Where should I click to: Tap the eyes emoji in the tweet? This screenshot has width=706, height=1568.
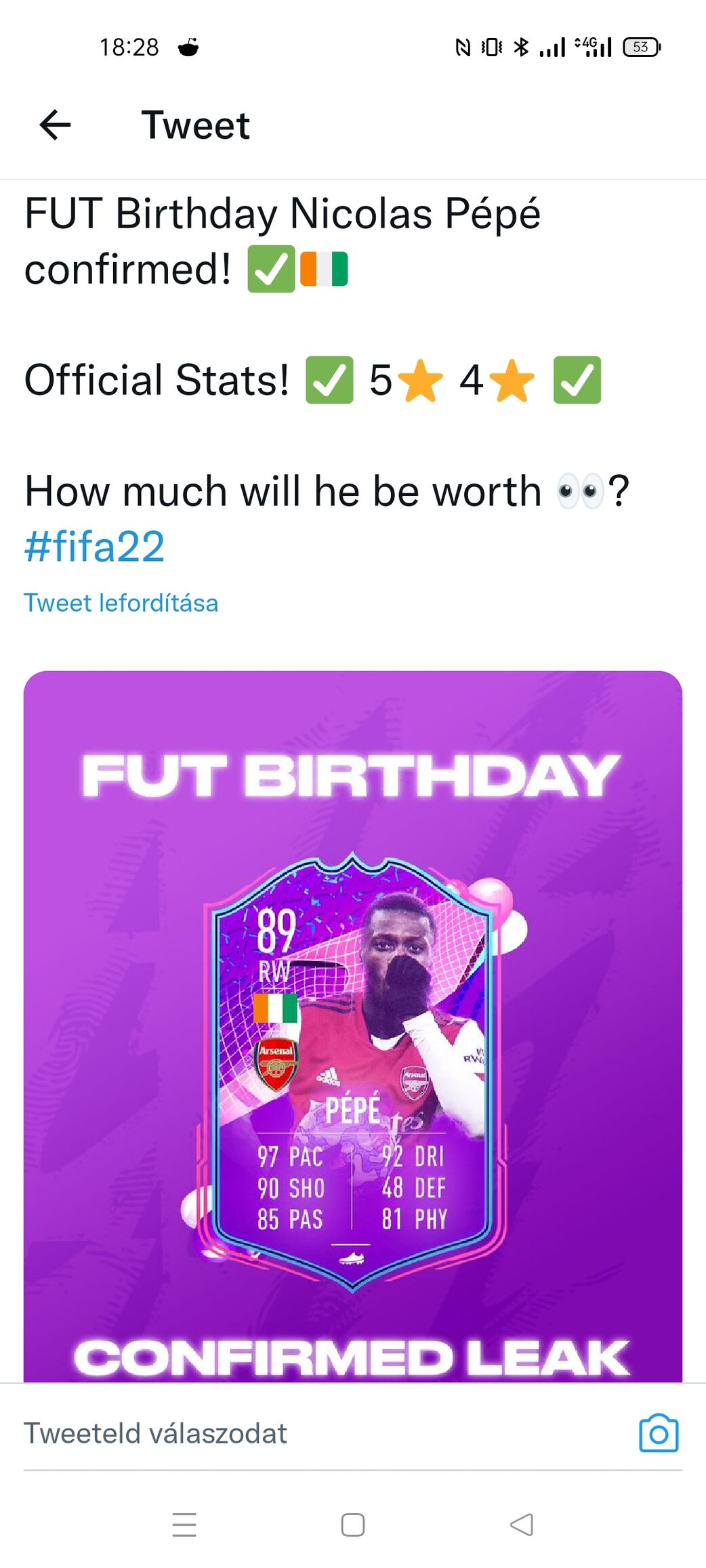[579, 491]
